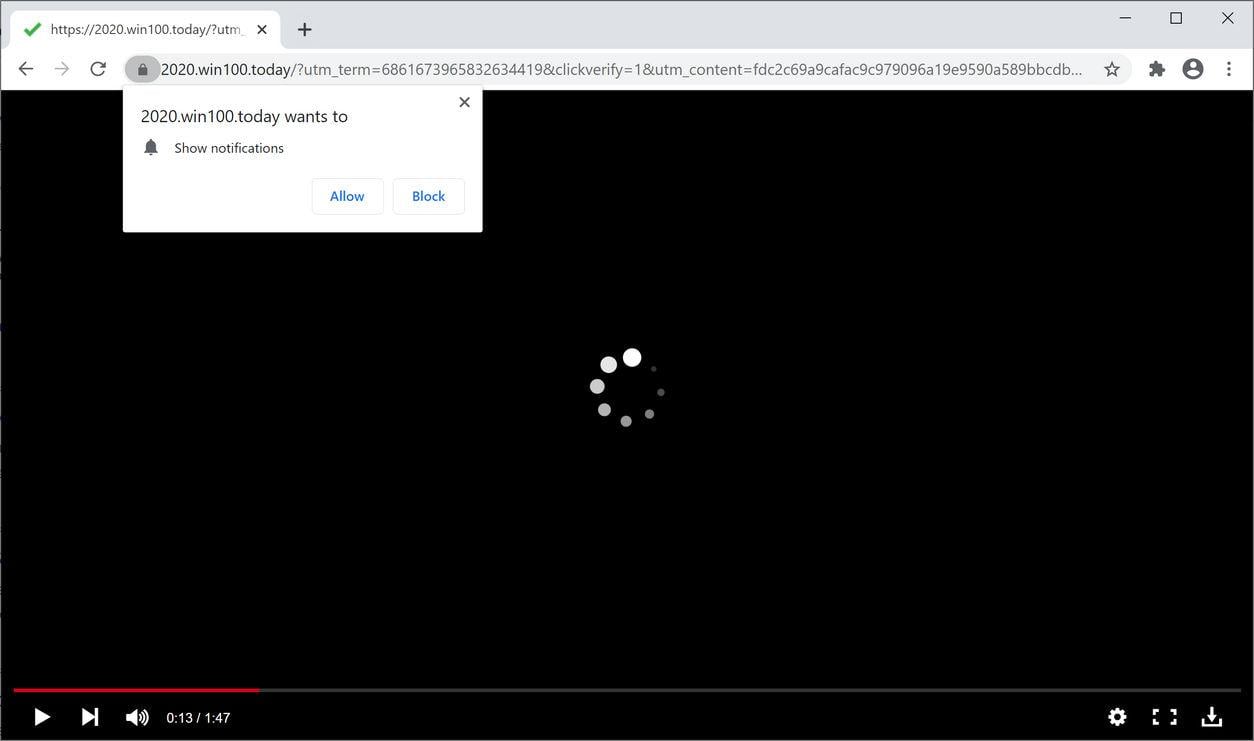Reload the current page

pos(98,69)
